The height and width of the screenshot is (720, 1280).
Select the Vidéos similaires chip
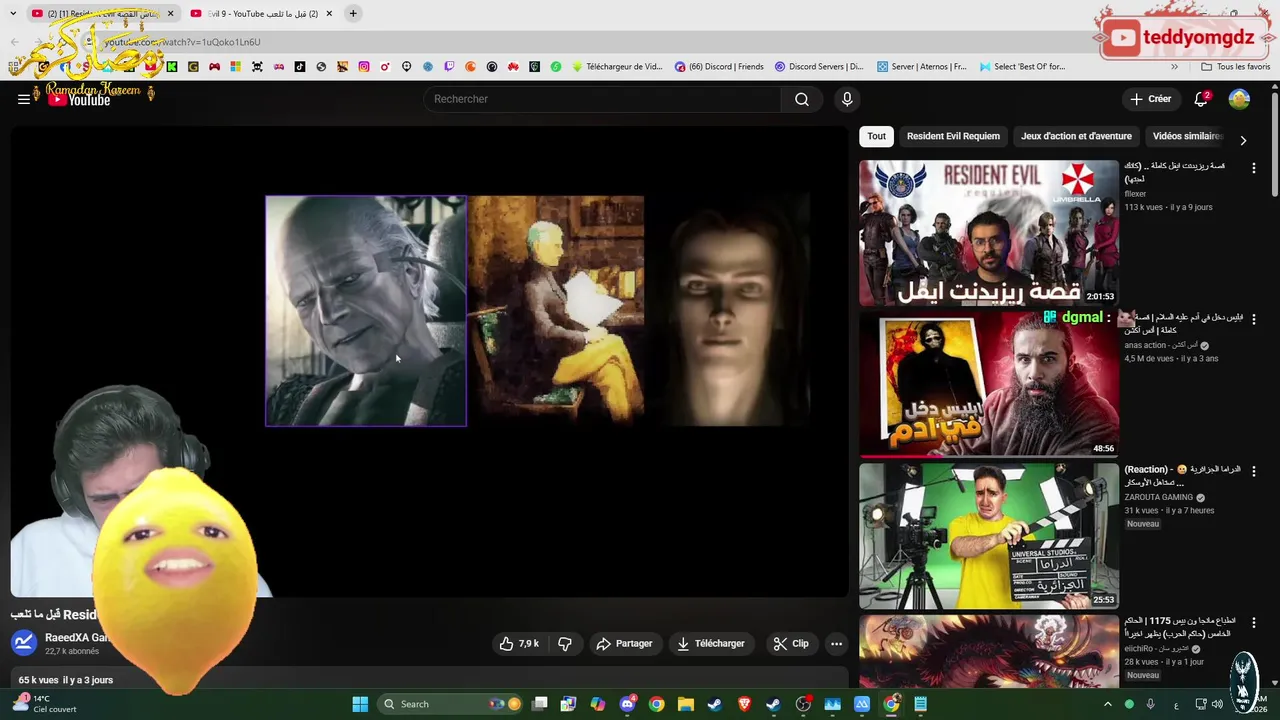pyautogui.click(x=1188, y=136)
